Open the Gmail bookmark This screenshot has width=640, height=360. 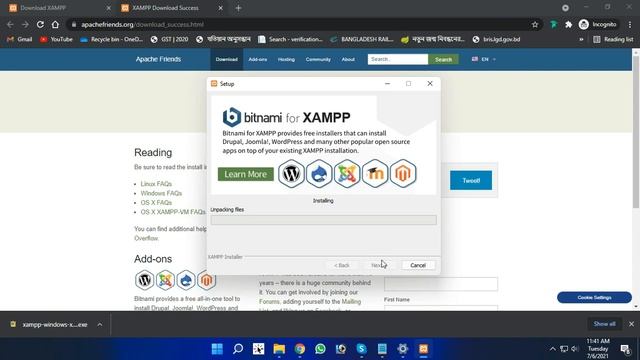pyautogui.click(x=20, y=40)
